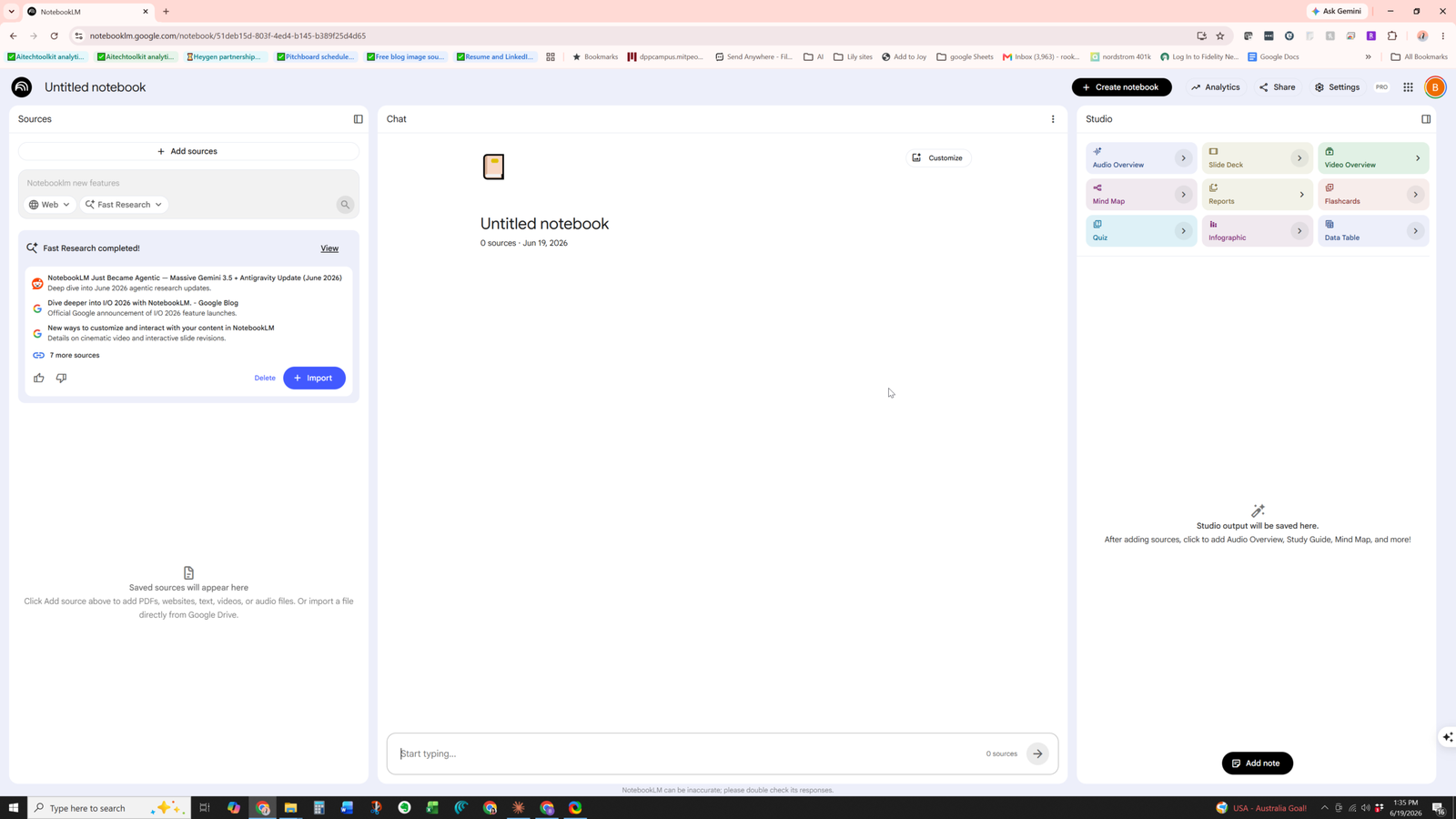Import the research results
Image resolution: width=1456 pixels, height=819 pixels.
(x=314, y=378)
